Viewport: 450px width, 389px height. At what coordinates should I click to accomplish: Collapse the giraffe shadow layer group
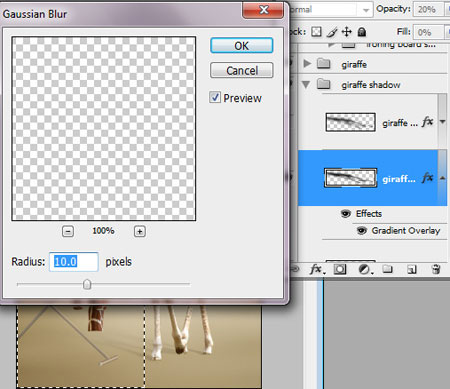point(306,84)
